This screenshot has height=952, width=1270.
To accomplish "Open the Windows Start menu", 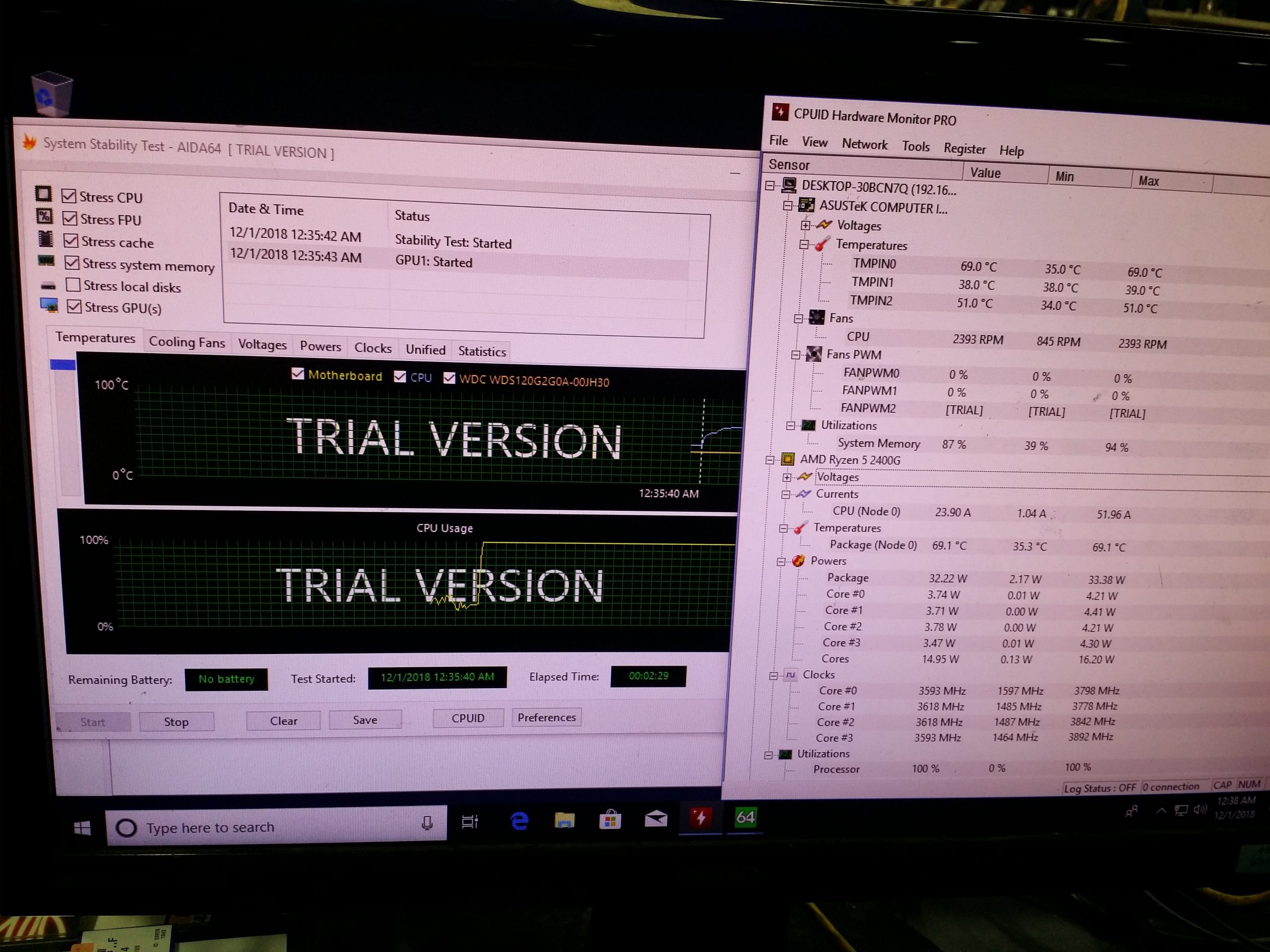I will click(x=82, y=828).
